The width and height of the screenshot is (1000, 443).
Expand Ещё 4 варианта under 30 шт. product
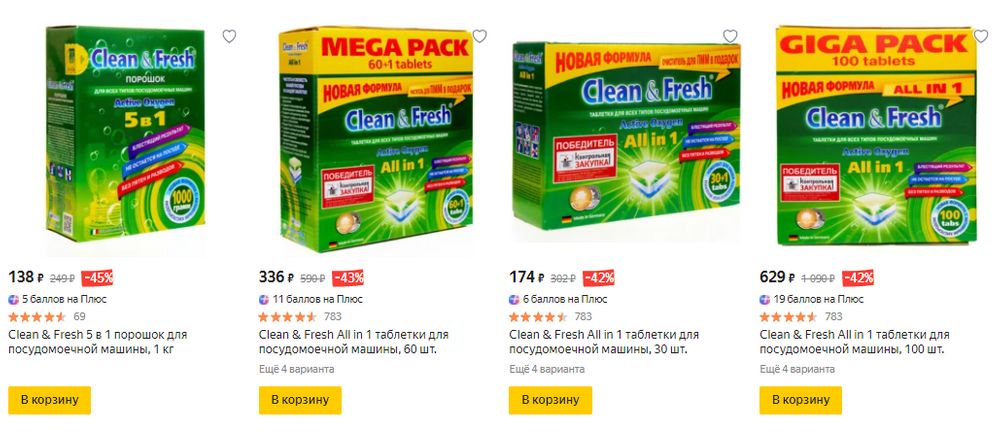click(x=547, y=370)
